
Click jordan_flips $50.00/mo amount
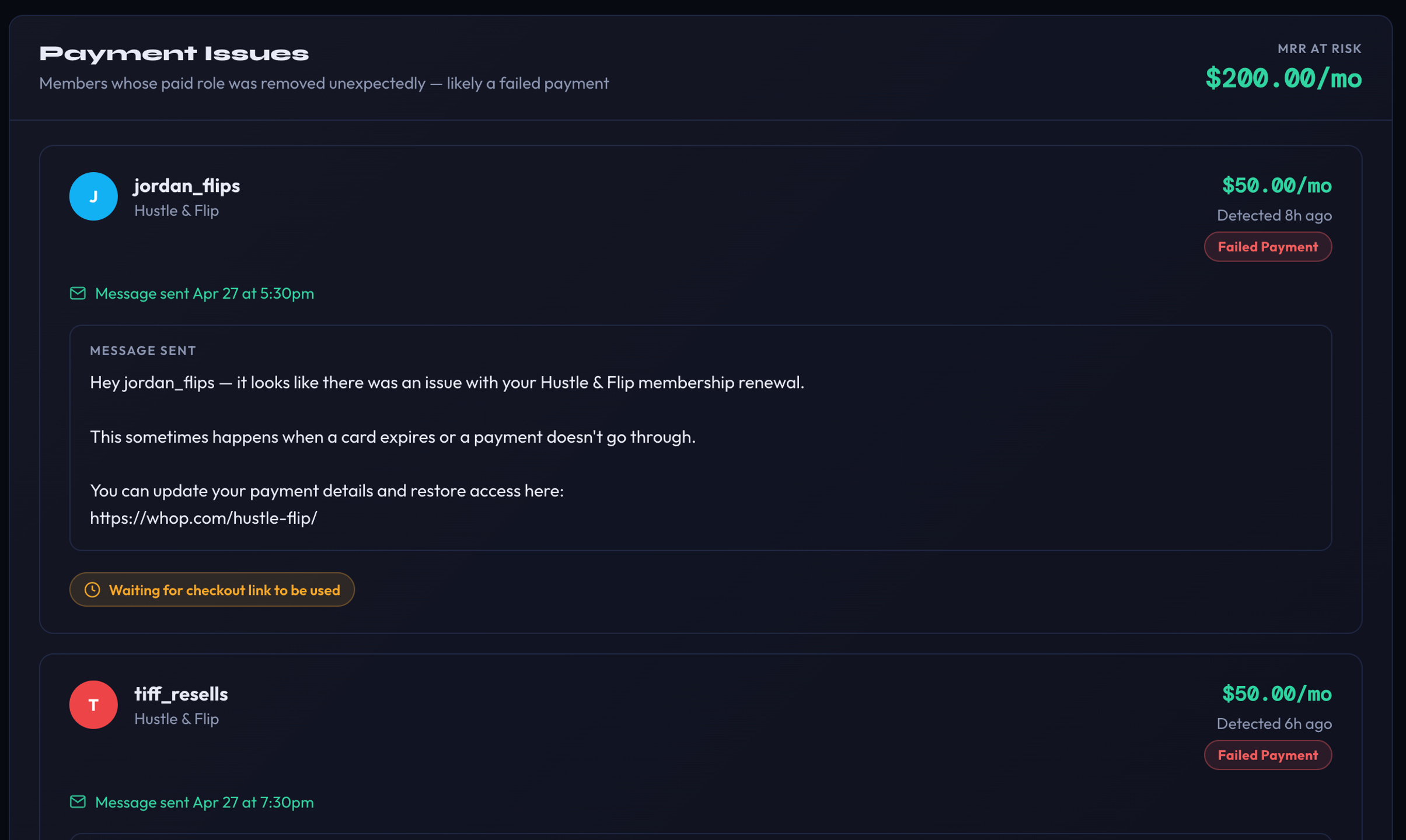coord(1277,185)
